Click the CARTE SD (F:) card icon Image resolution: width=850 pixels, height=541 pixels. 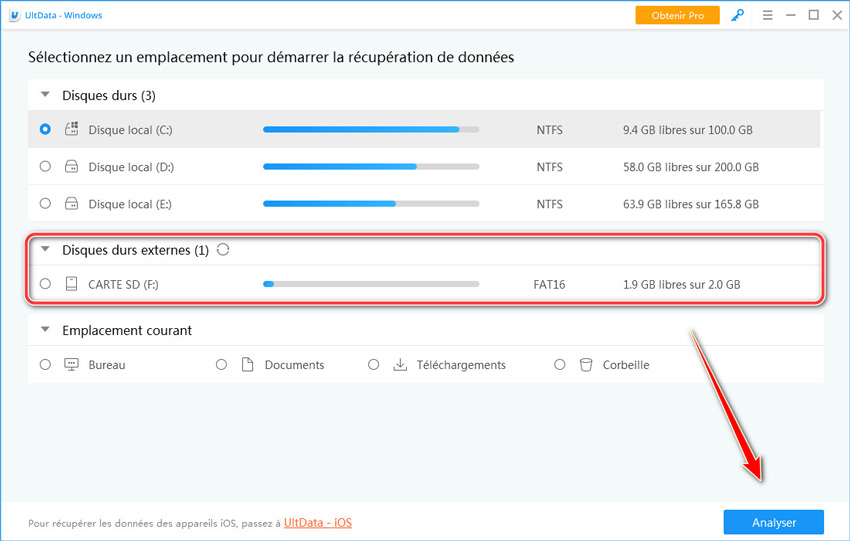click(x=72, y=284)
